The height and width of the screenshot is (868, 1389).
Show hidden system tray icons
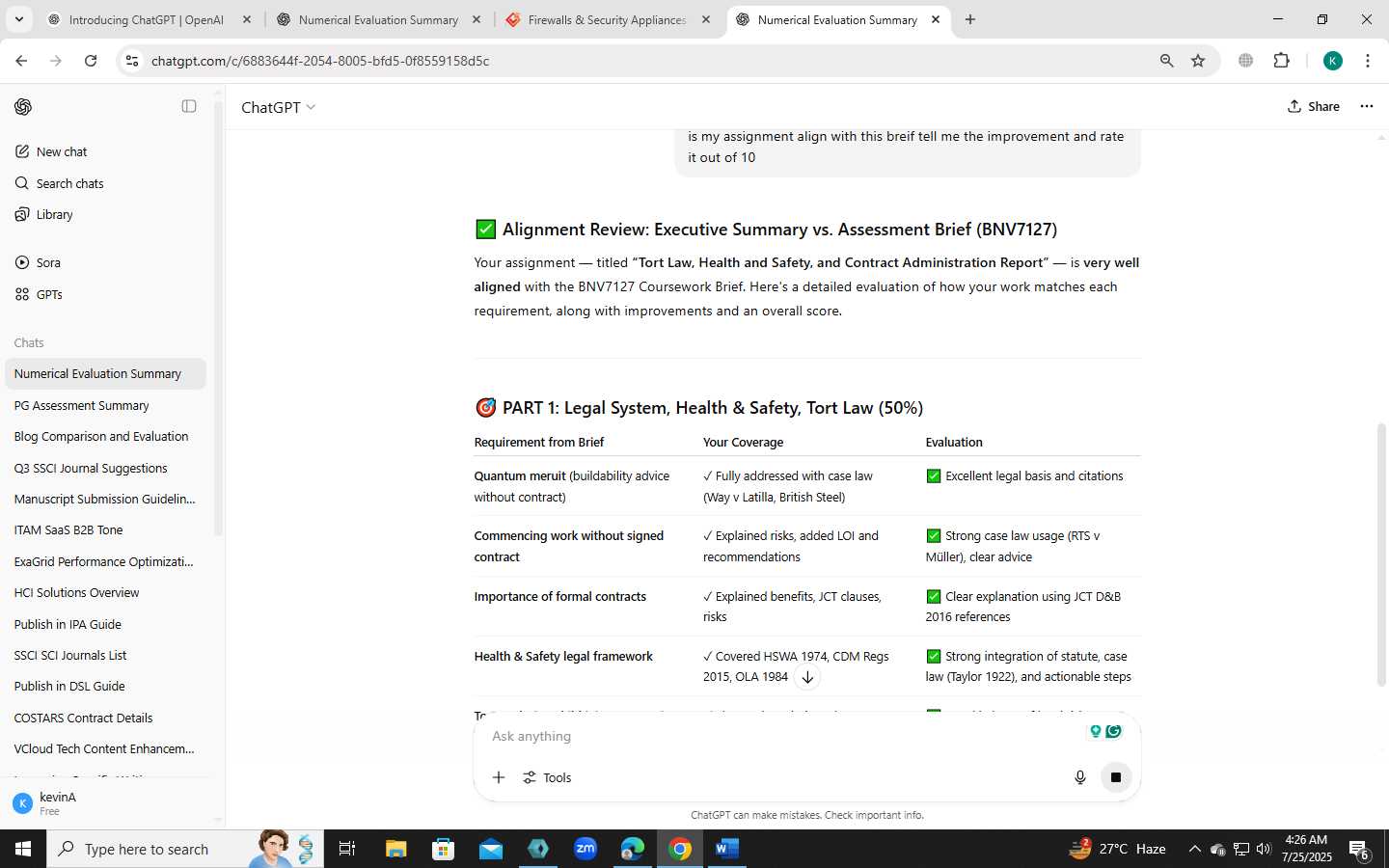pos(1194,849)
